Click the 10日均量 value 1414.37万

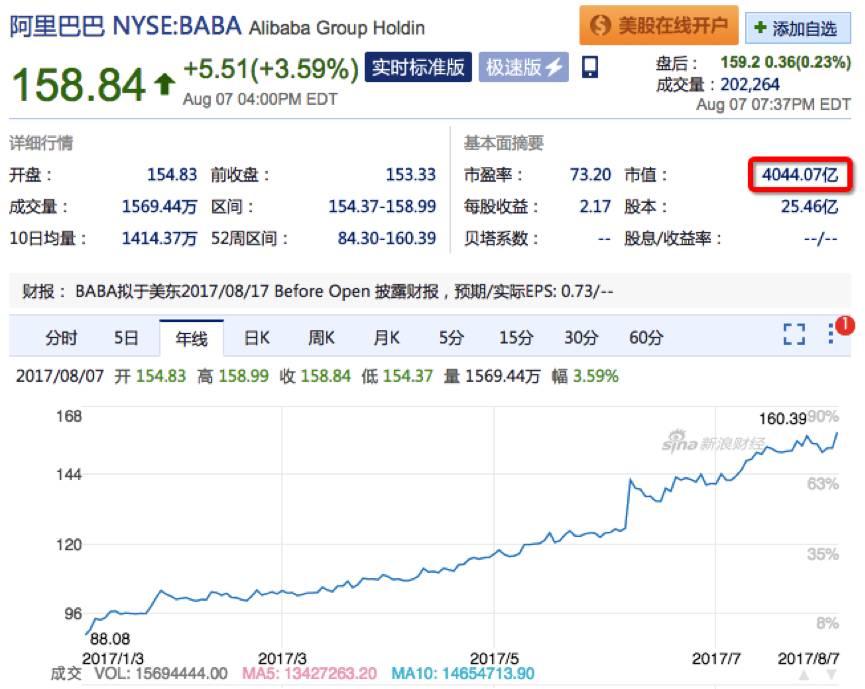click(x=159, y=238)
